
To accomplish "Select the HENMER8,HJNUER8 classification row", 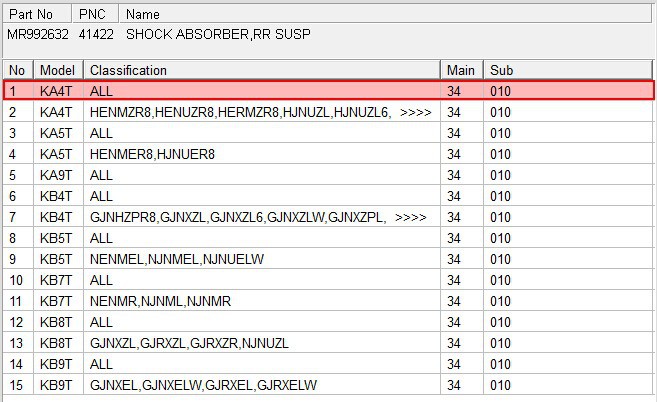I will (x=152, y=154).
